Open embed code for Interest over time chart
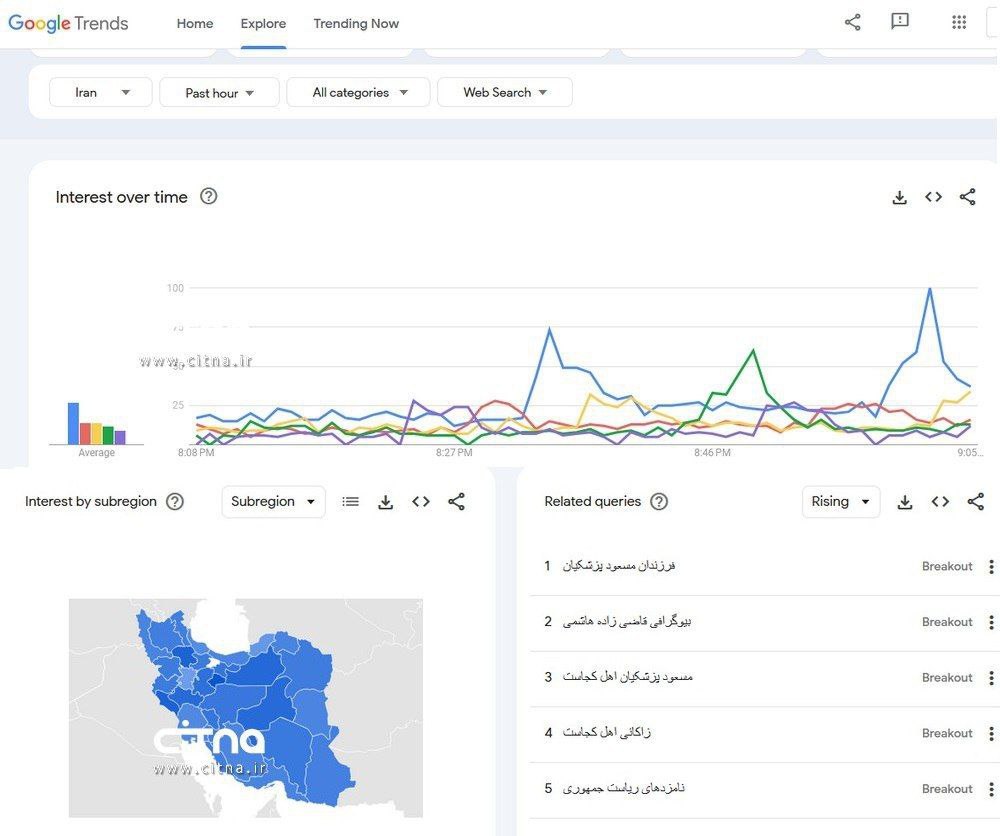The height and width of the screenshot is (836, 1000). [933, 197]
